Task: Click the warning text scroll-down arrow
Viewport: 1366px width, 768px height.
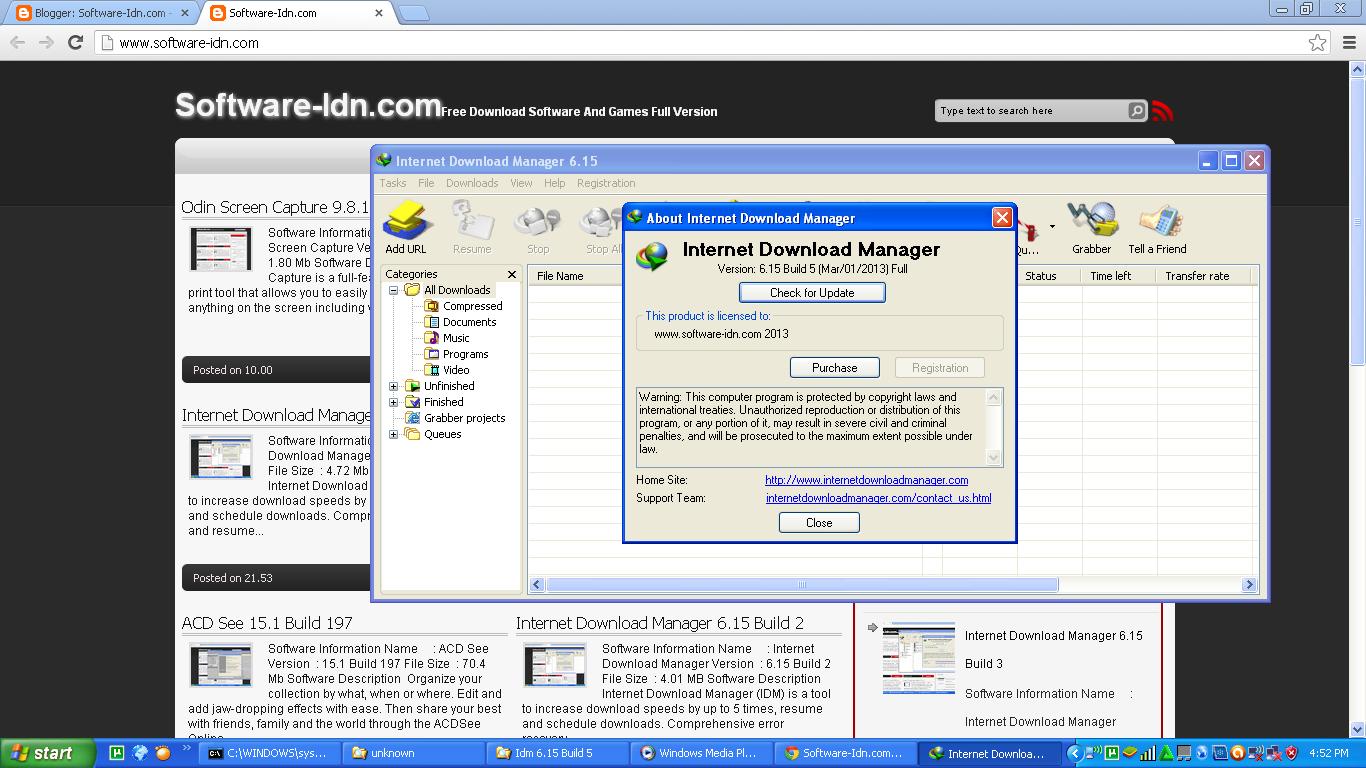Action: (993, 457)
